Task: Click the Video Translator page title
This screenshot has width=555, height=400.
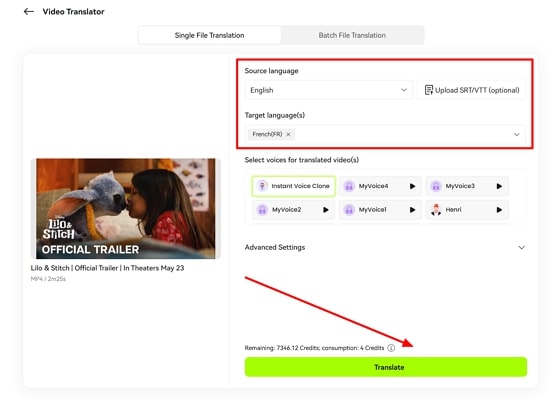Action: (x=73, y=12)
